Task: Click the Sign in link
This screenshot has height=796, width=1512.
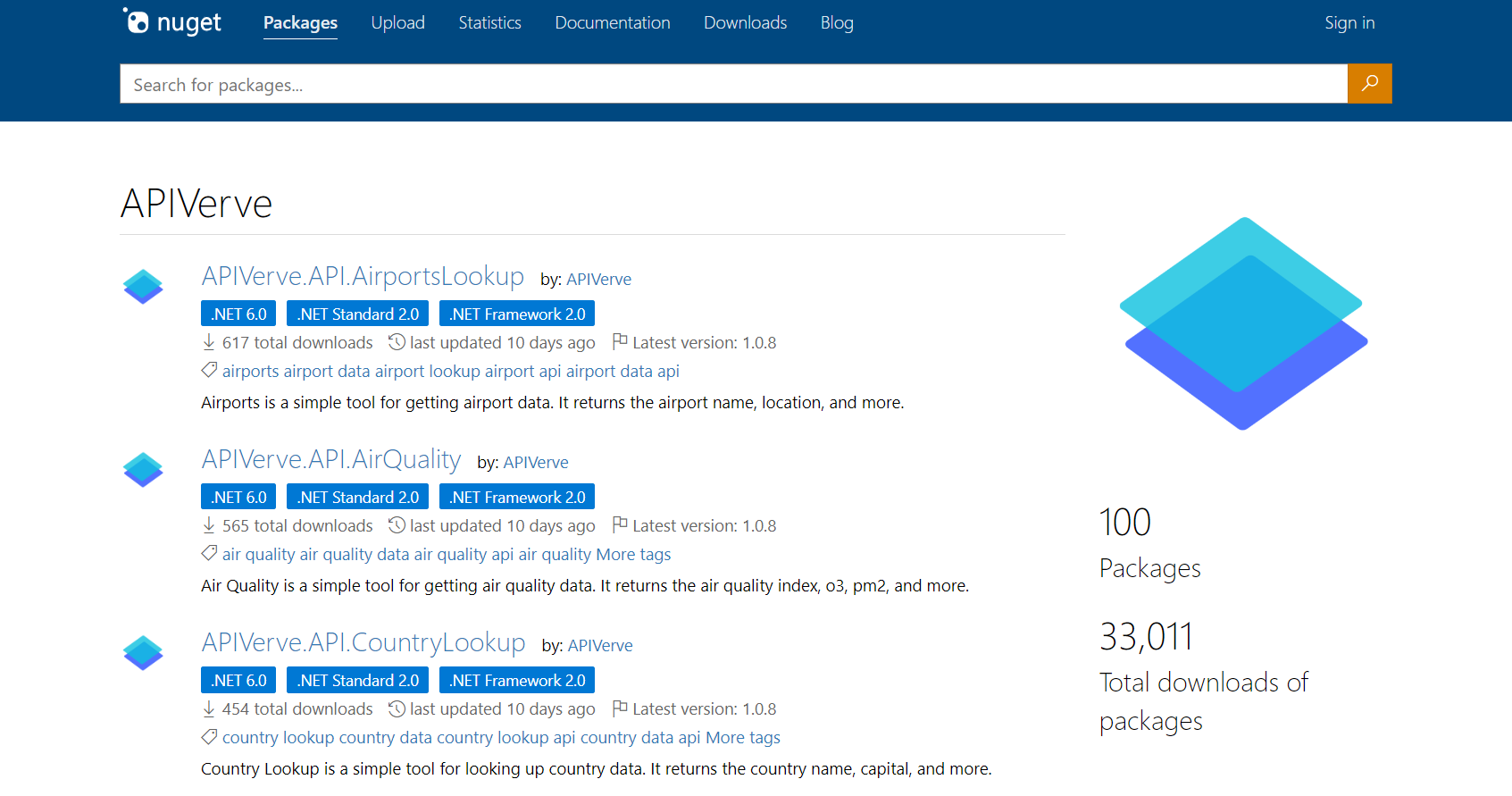Action: coord(1349,22)
